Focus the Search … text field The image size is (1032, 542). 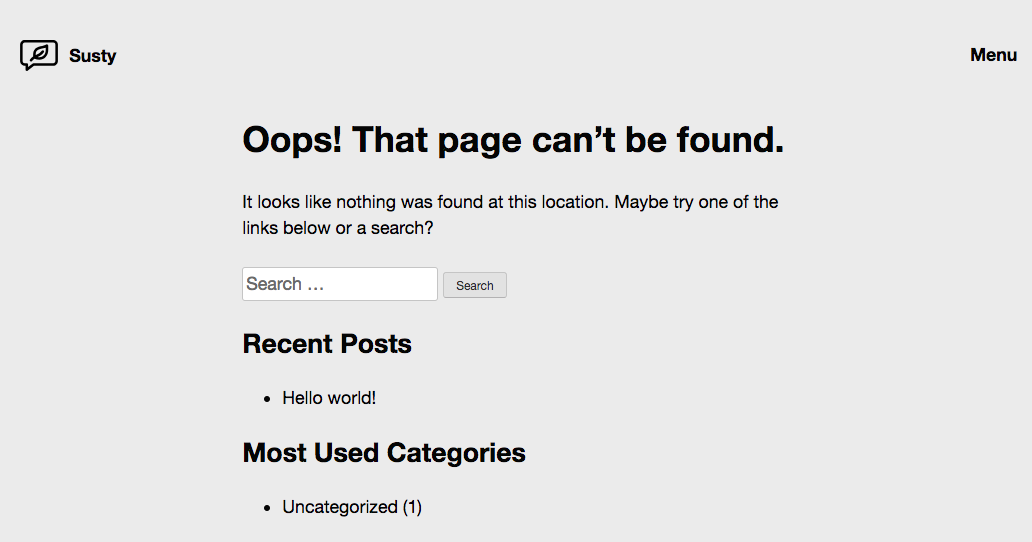point(340,284)
